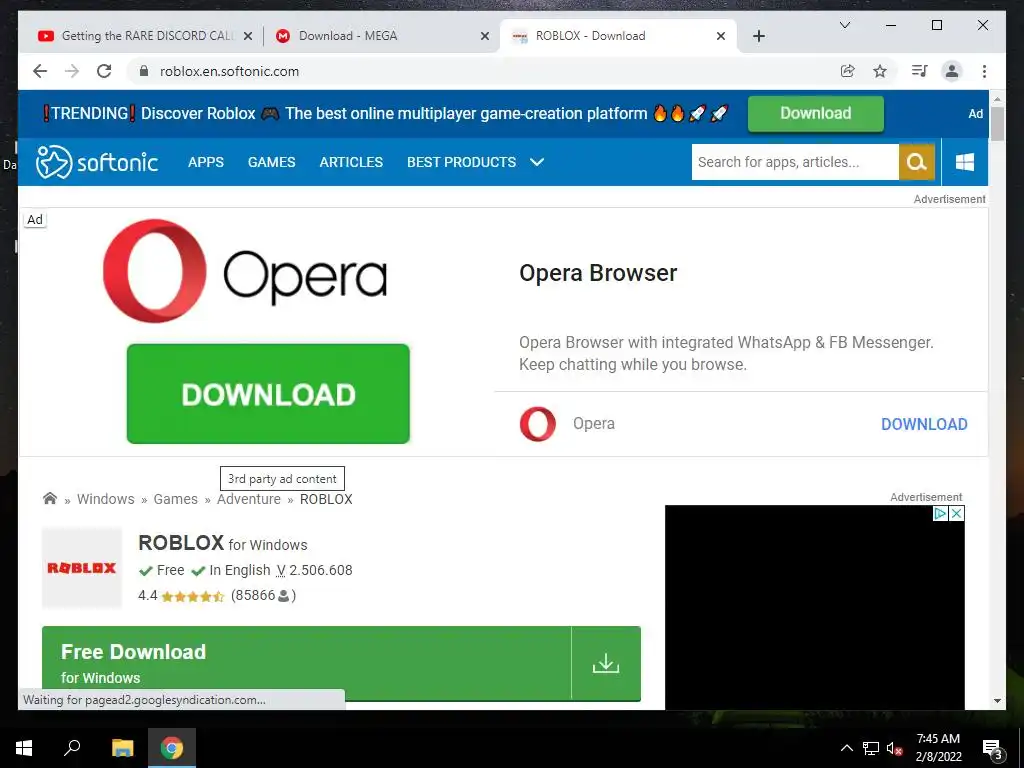Screen dimensions: 1024x768
Task: Open the Windows breadcrumb link
Action: [106, 499]
